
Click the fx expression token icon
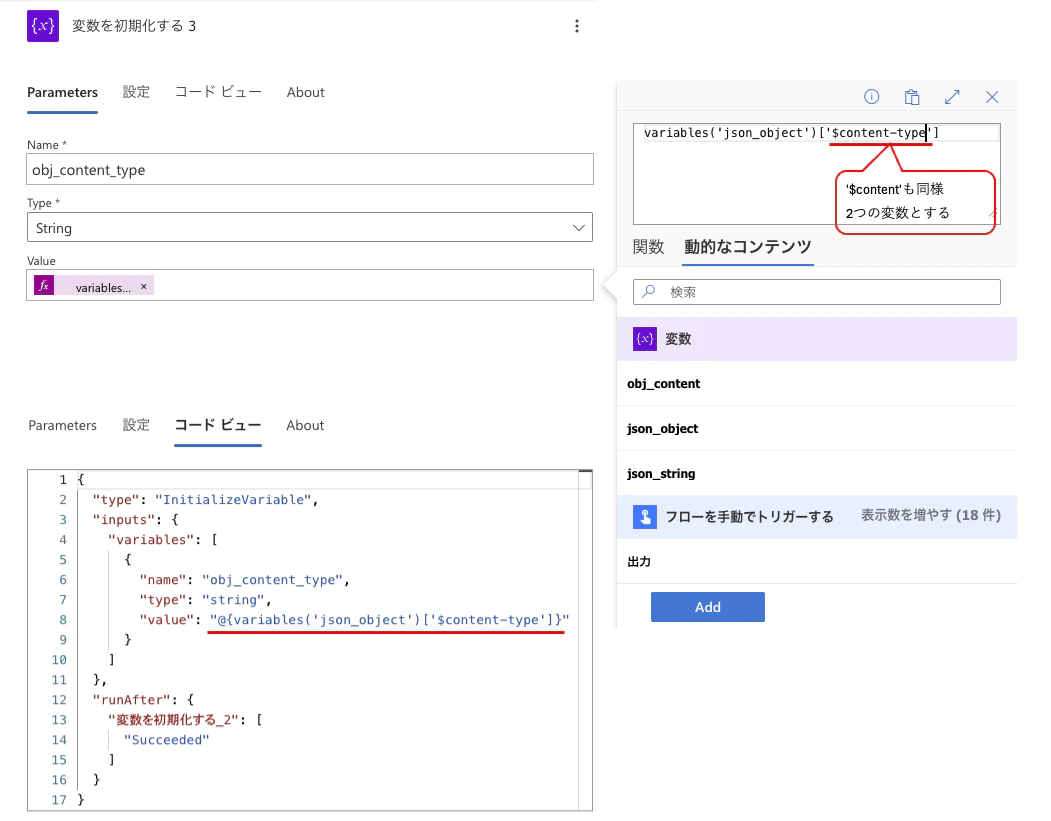[x=44, y=286]
